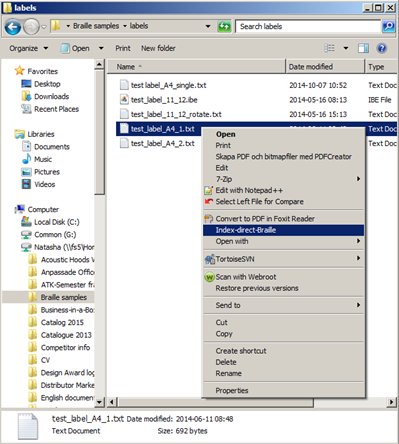Viewport: 399px width, 444px height.
Task: Click the Foxit Reader convert icon
Action: pos(209,219)
